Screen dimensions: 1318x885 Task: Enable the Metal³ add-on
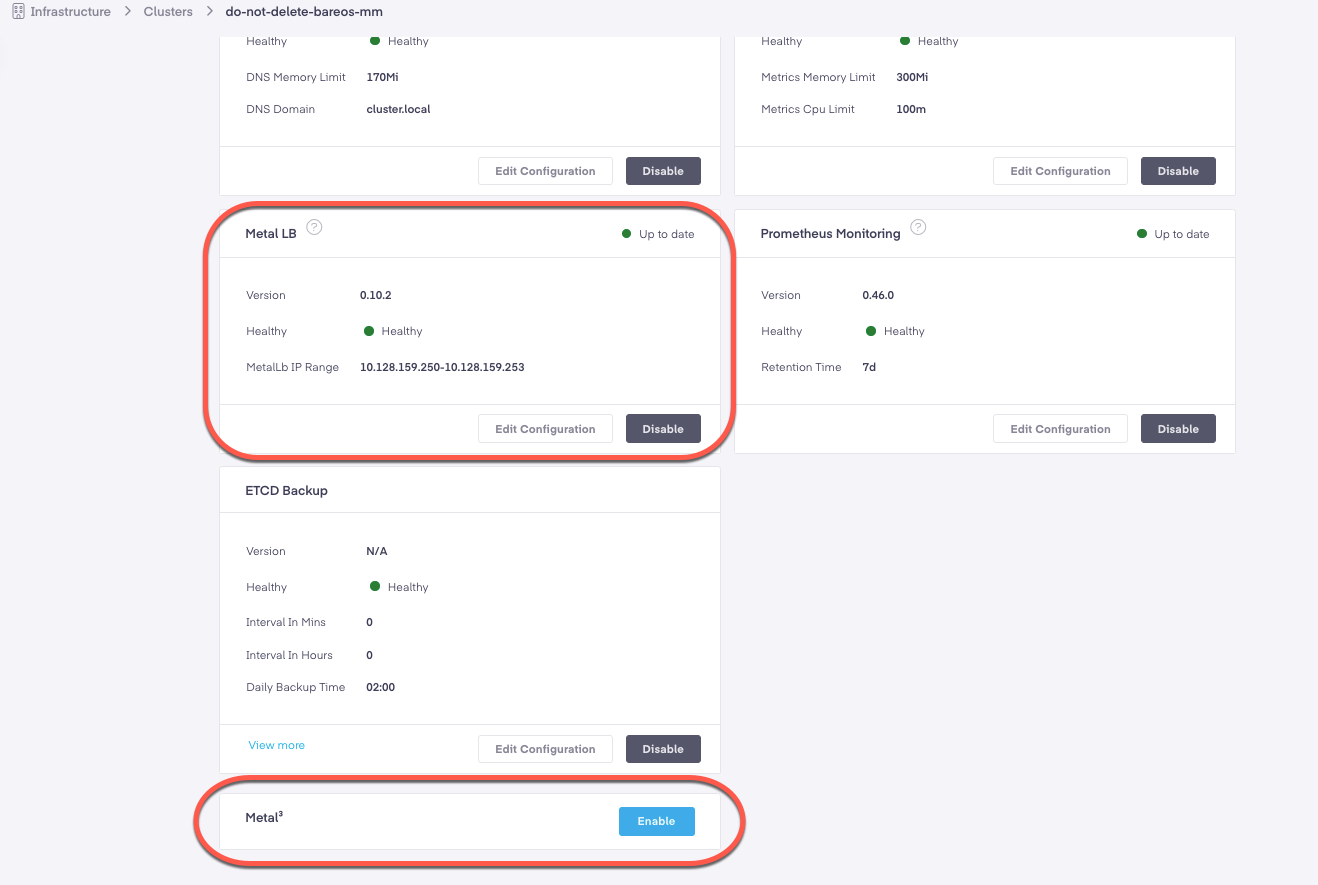656,821
